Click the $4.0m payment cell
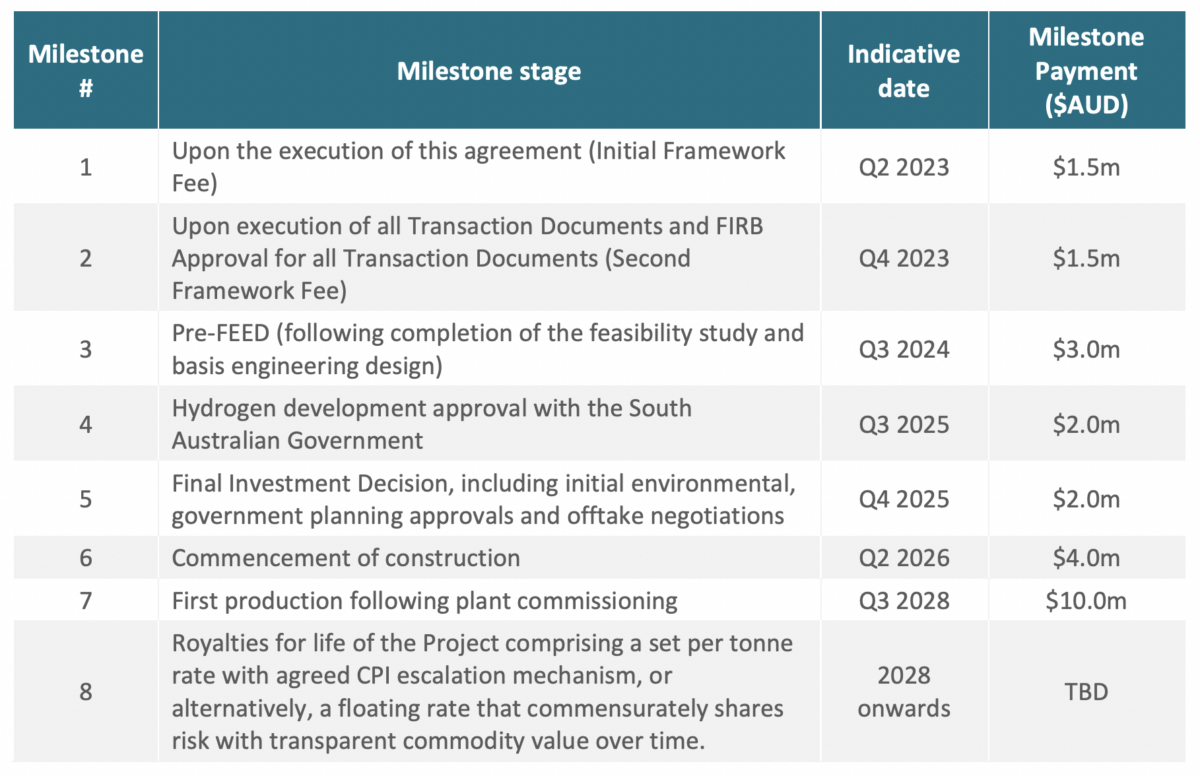The height and width of the screenshot is (776, 1200). [1086, 558]
